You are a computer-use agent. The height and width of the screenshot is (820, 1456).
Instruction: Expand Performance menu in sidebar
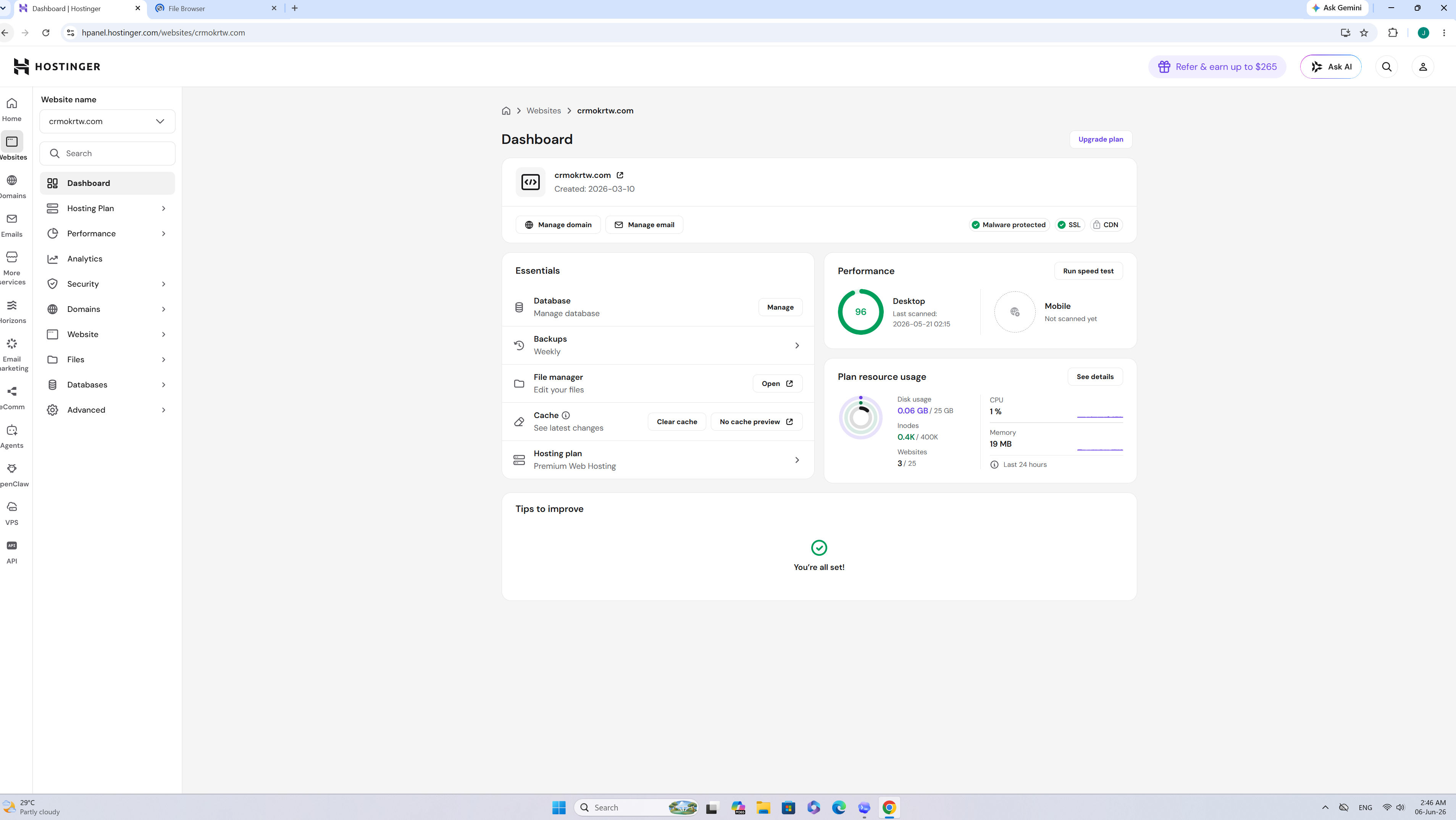click(107, 233)
